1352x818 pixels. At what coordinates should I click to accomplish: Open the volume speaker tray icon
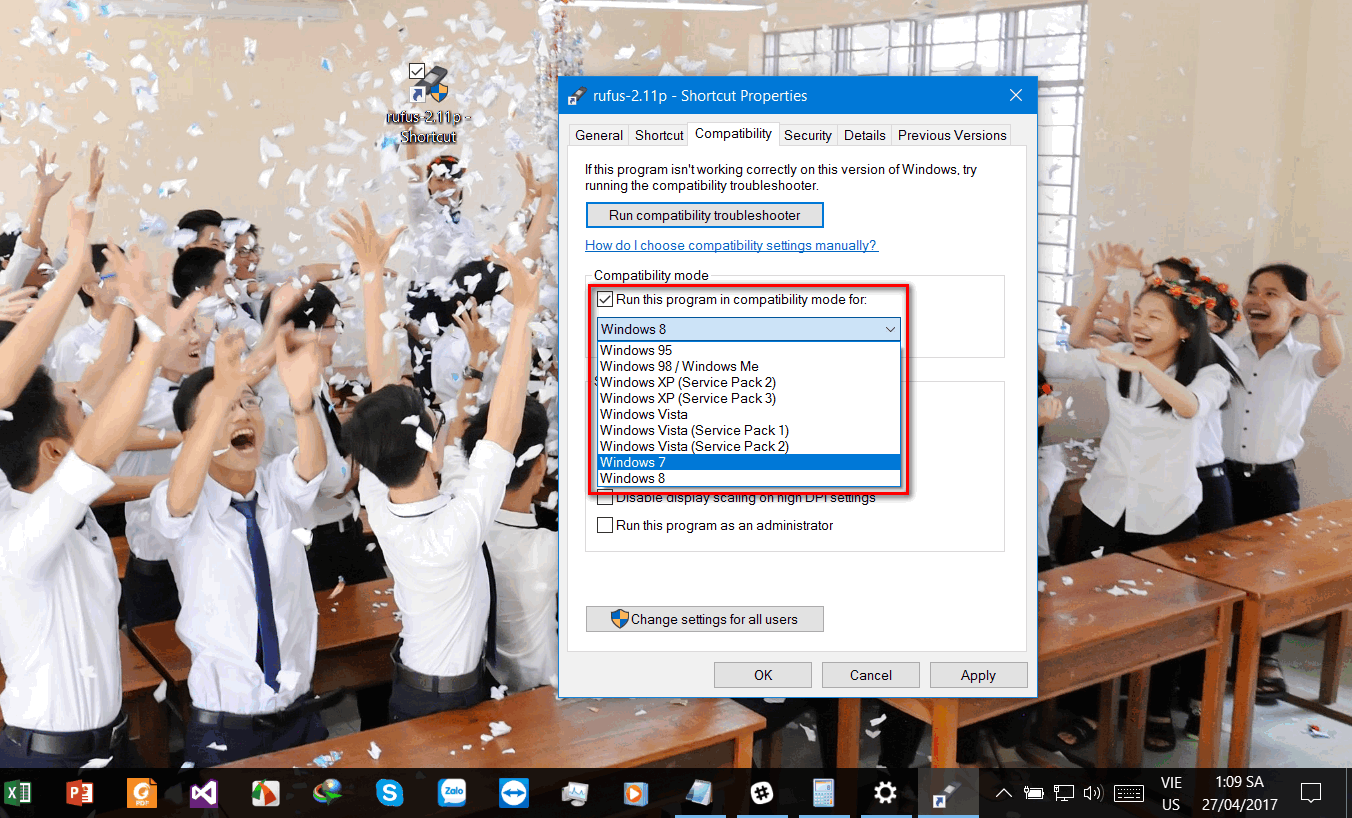1092,794
